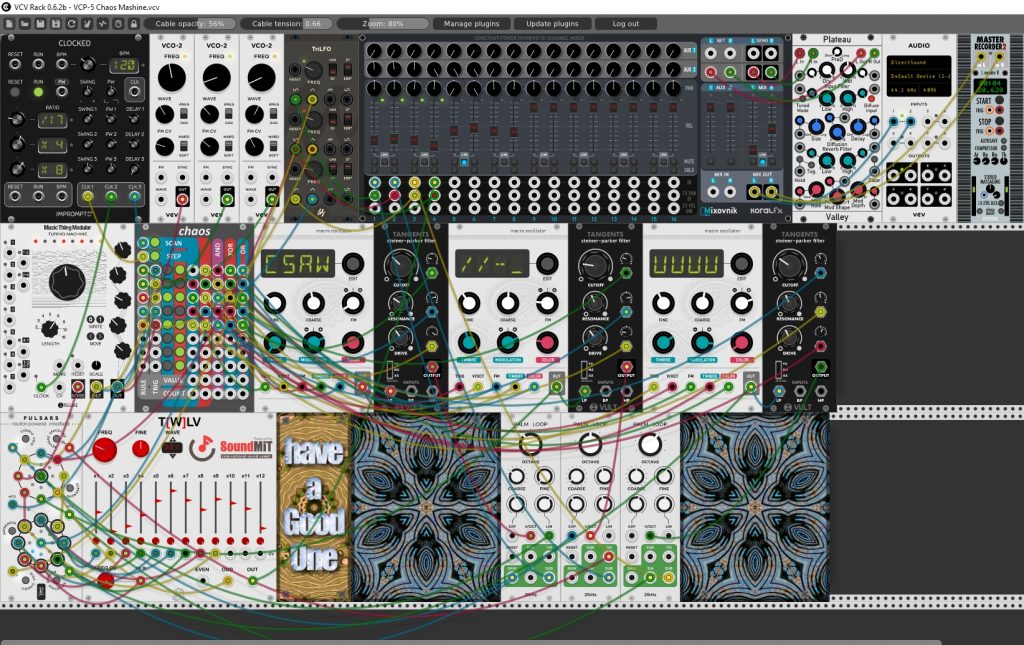The height and width of the screenshot is (645, 1024).
Task: Click the UUUU model display on third macro oscillator
Action: click(x=686, y=264)
